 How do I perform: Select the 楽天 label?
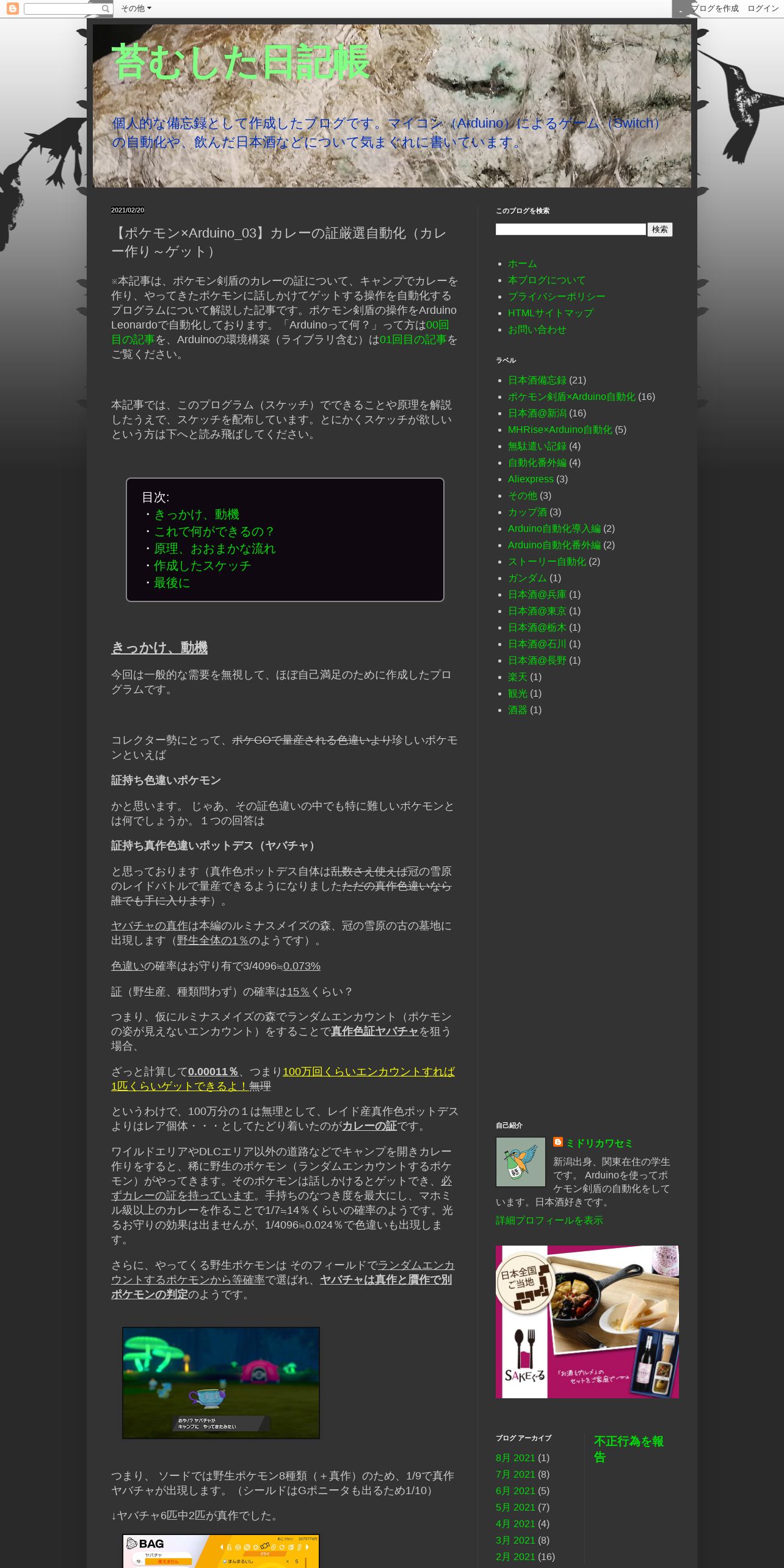[517, 677]
